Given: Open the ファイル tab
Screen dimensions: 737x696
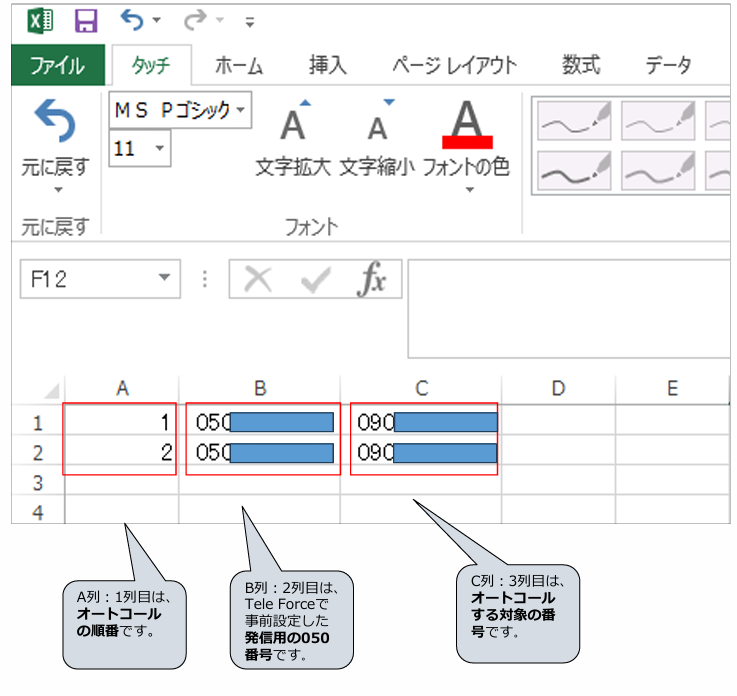Looking at the screenshot, I should [x=58, y=65].
